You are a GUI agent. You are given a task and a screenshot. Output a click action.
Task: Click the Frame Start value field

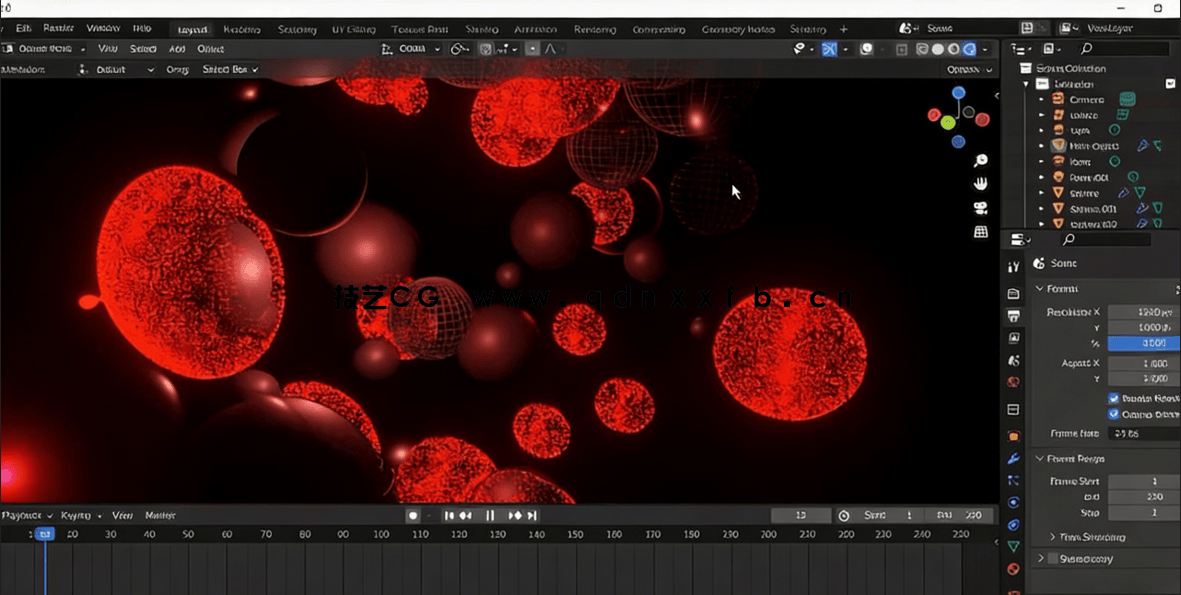1143,481
